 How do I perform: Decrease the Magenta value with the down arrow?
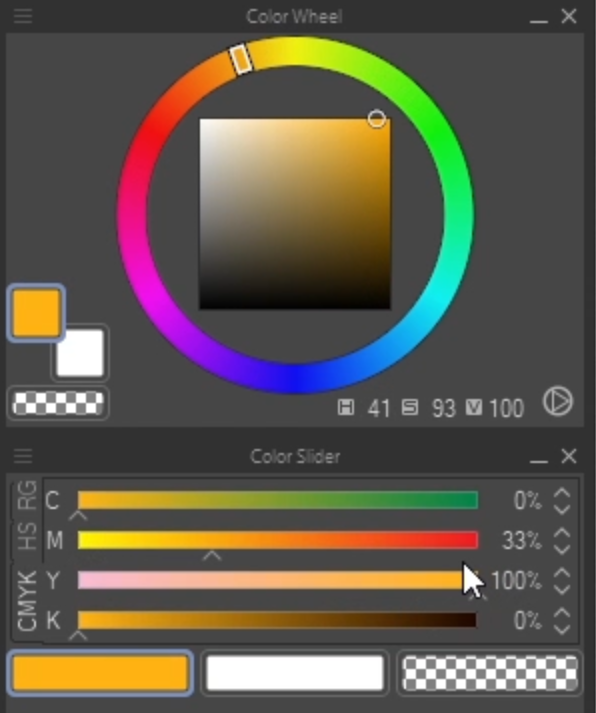(562, 549)
